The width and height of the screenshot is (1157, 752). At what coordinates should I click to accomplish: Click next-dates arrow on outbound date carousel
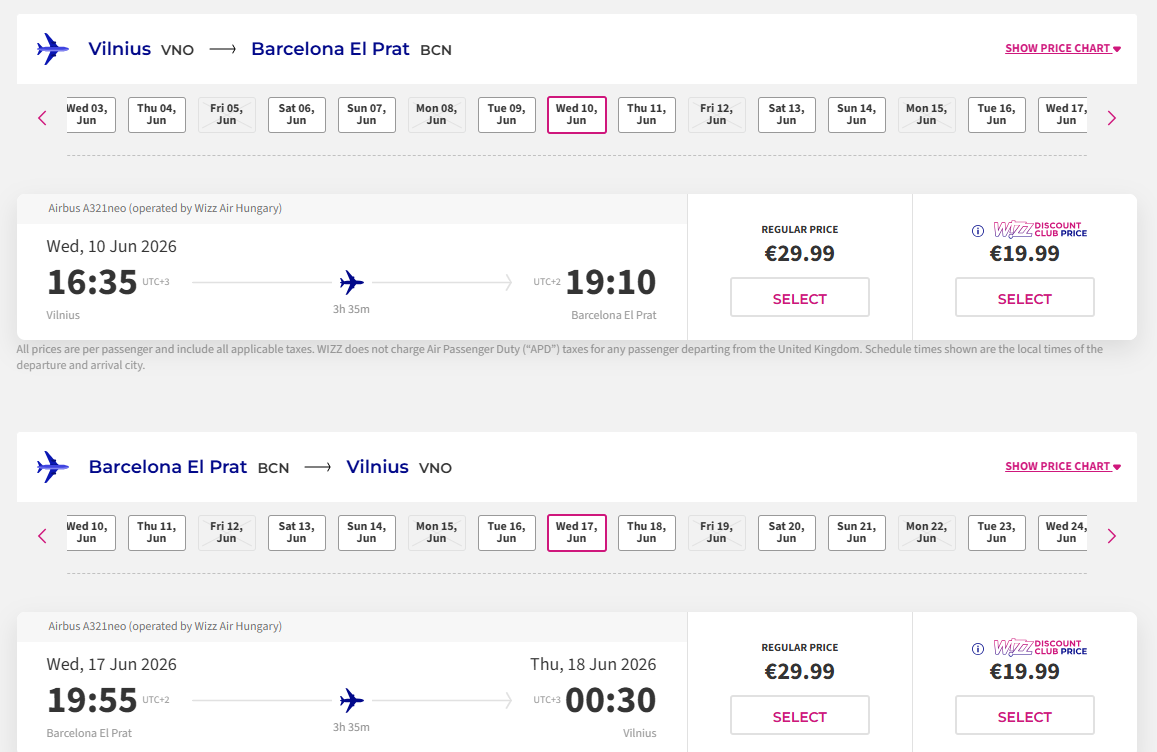click(1111, 118)
